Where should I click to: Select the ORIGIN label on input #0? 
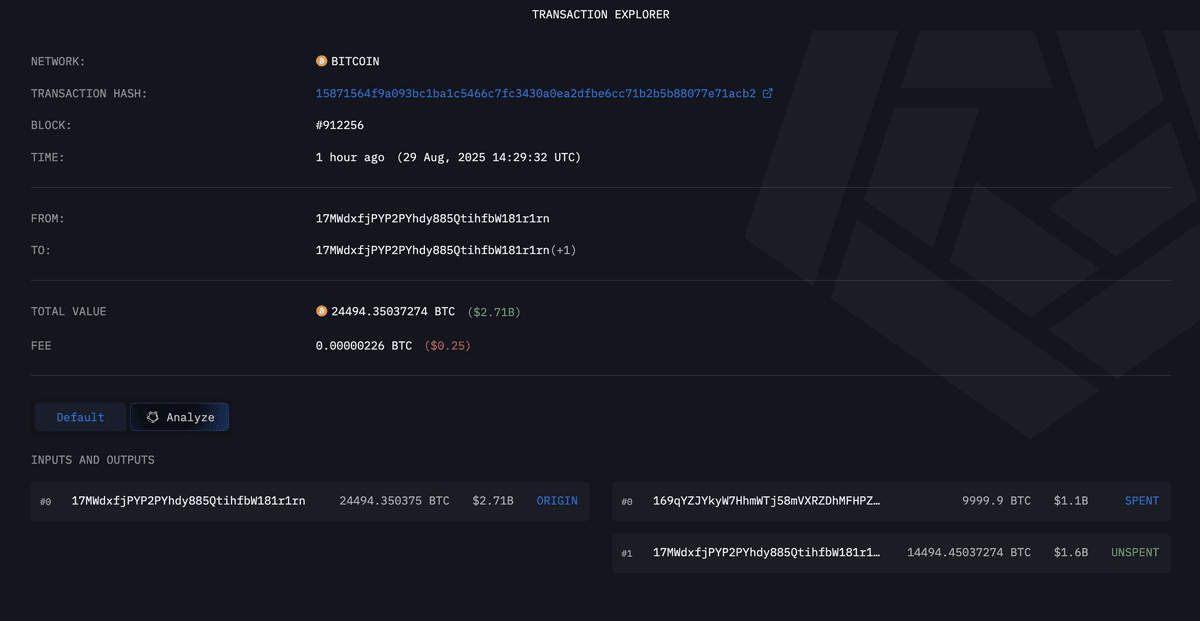pyautogui.click(x=557, y=501)
